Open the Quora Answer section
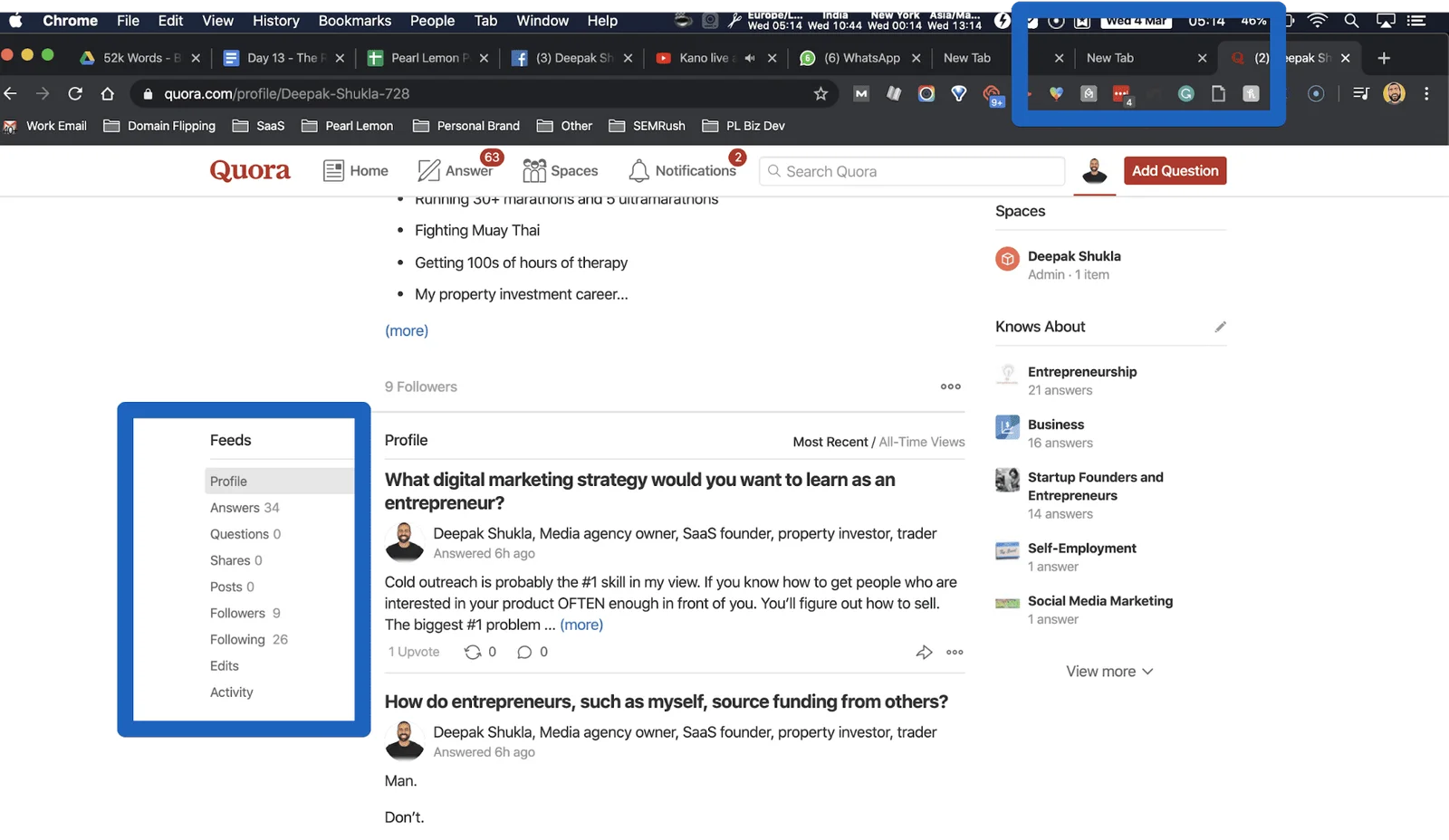The image size is (1449, 840). pos(456,170)
